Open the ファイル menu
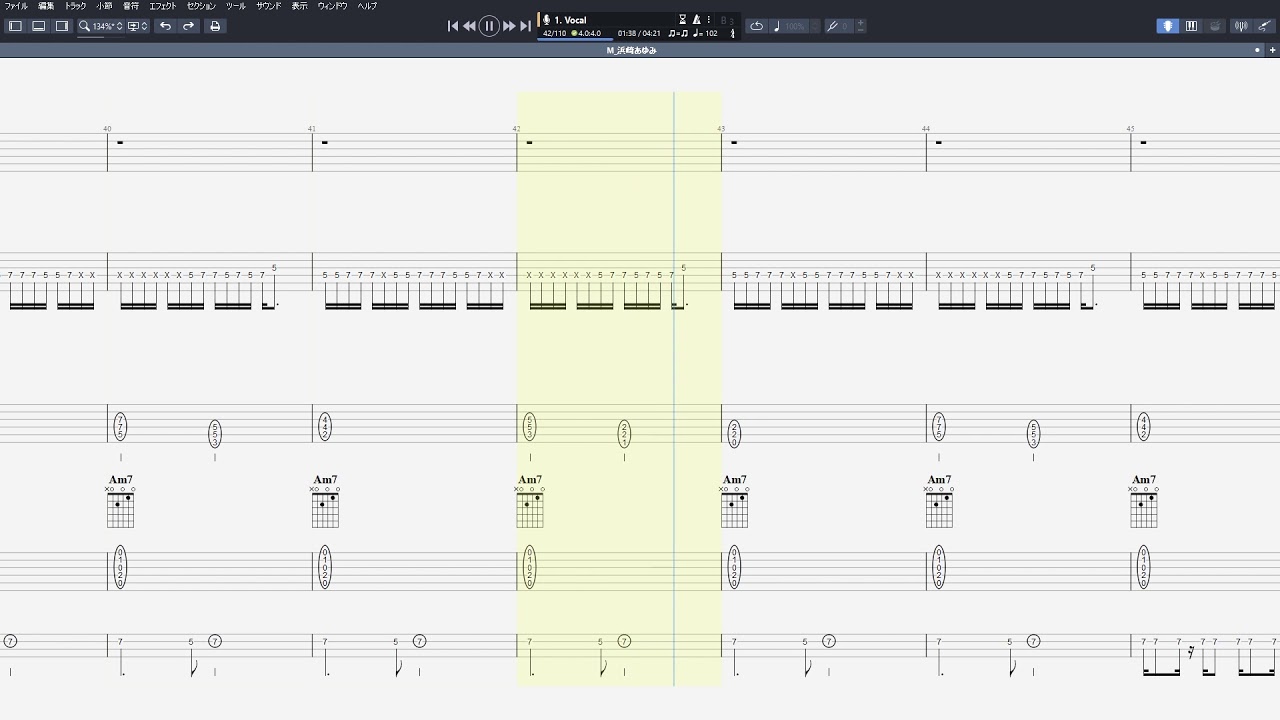This screenshot has width=1280, height=720. pos(16,6)
